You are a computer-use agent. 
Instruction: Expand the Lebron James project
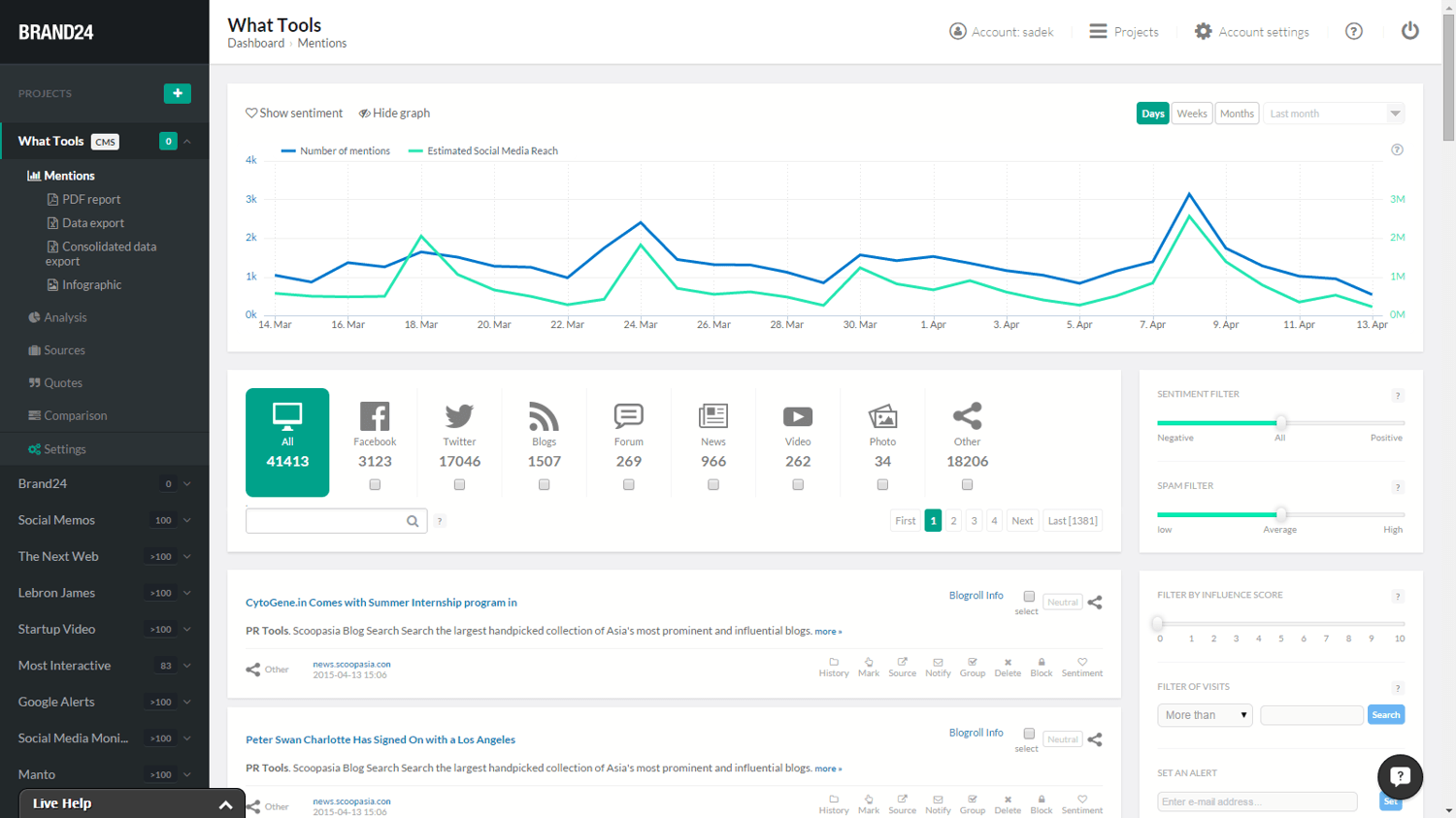[x=187, y=593]
